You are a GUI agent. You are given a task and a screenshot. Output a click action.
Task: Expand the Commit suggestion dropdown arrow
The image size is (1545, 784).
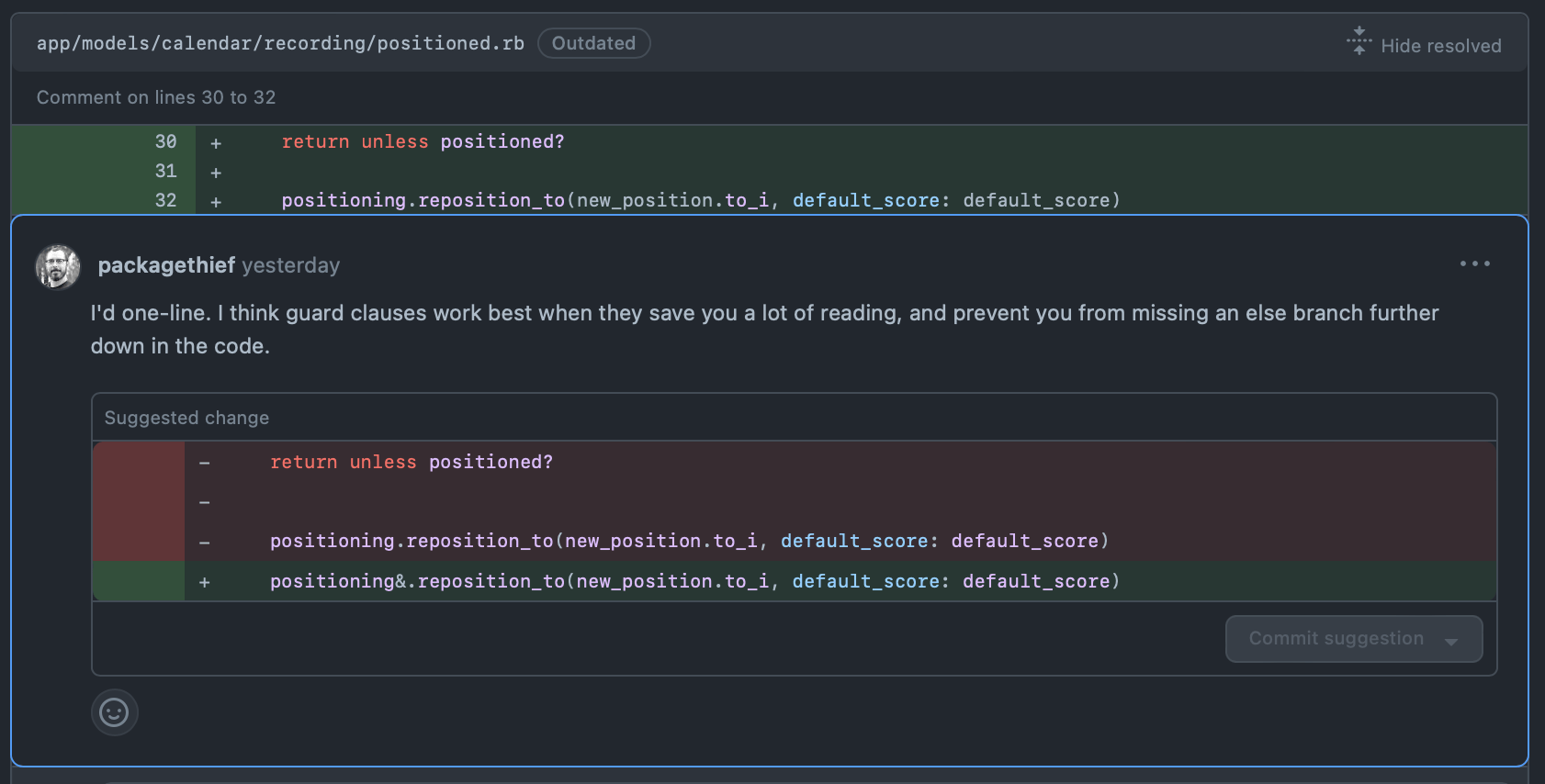click(1451, 641)
